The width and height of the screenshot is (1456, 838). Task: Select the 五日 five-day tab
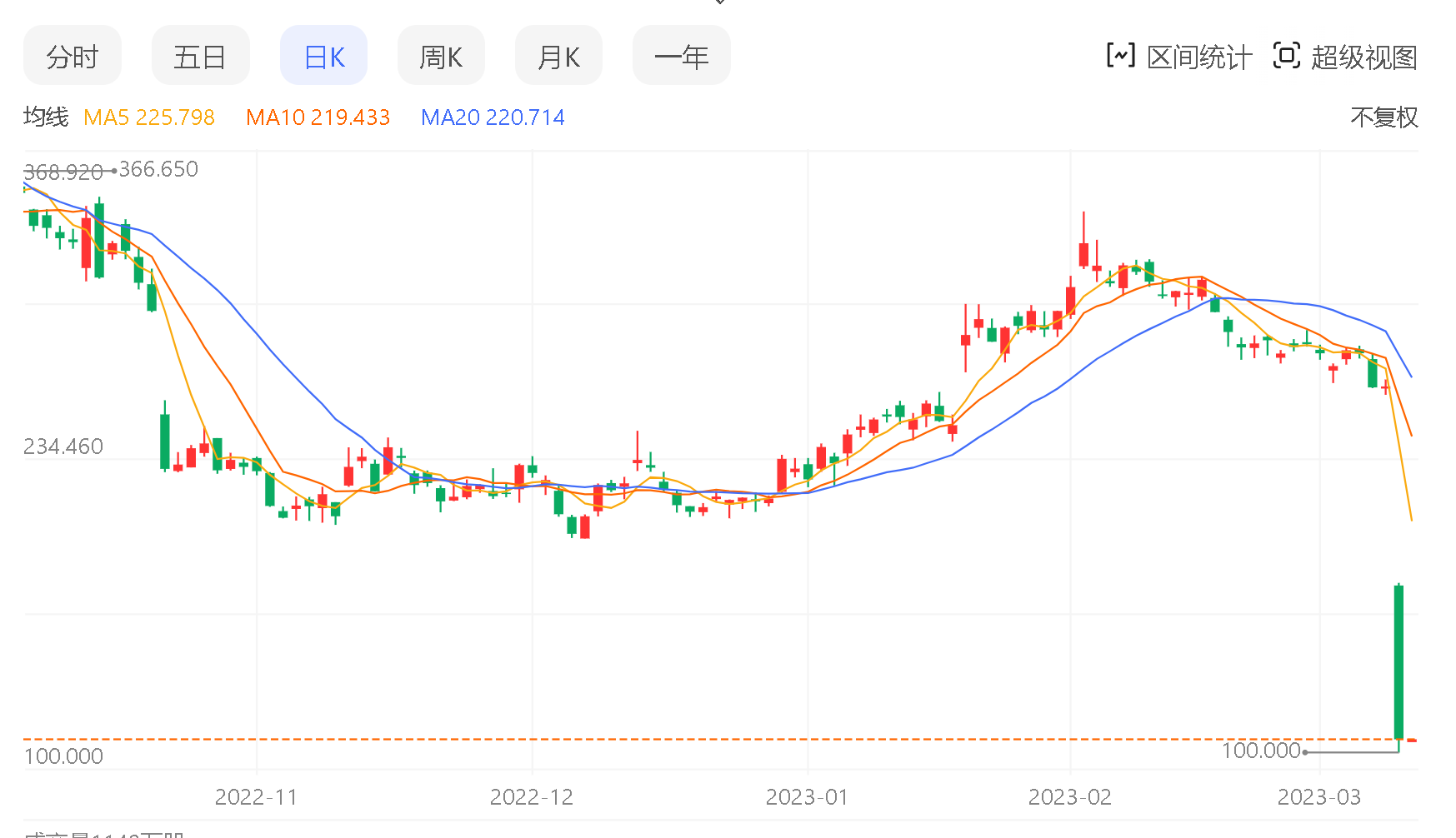(200, 56)
